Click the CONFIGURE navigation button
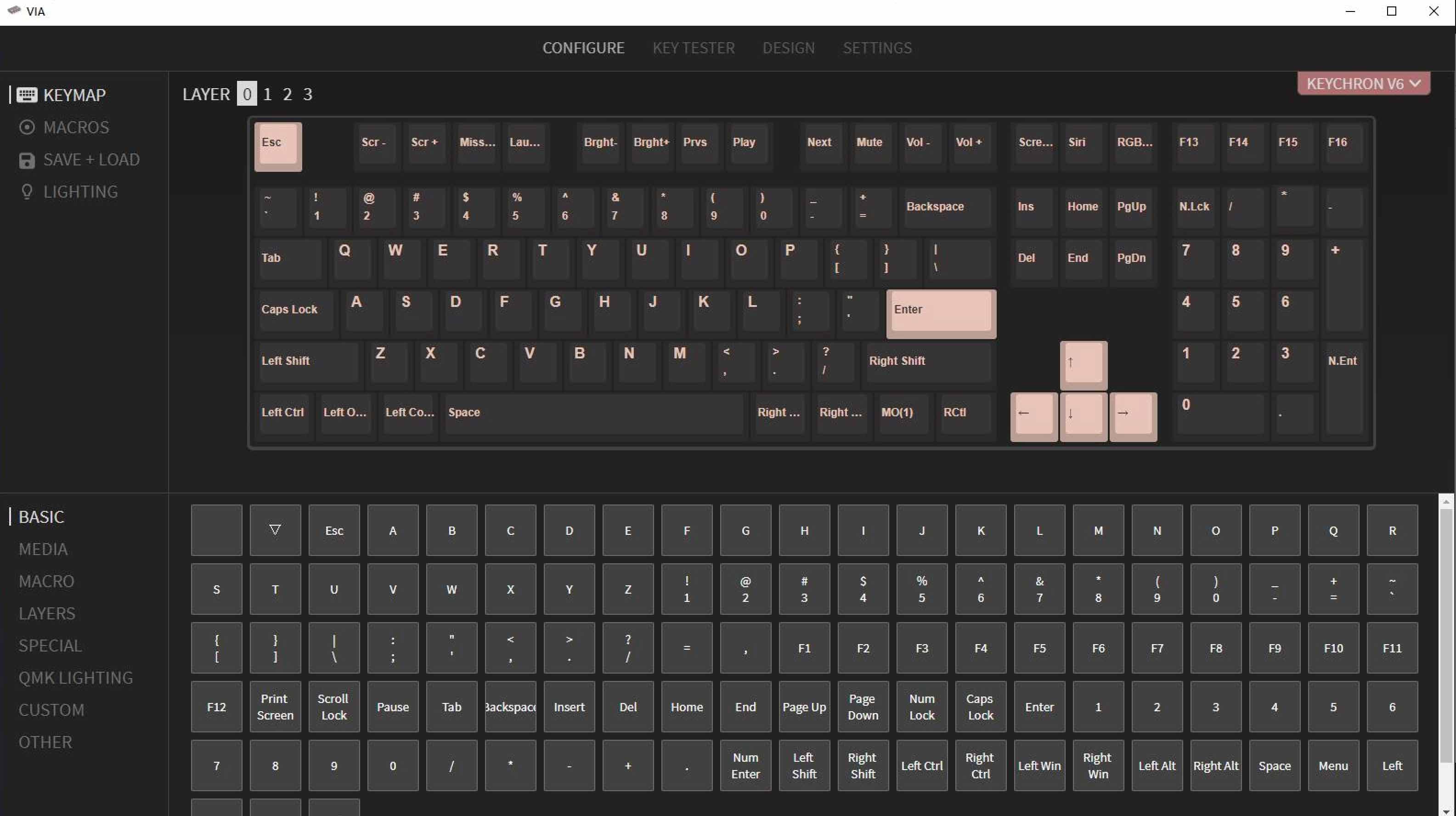This screenshot has width=1456, height=816. click(583, 47)
